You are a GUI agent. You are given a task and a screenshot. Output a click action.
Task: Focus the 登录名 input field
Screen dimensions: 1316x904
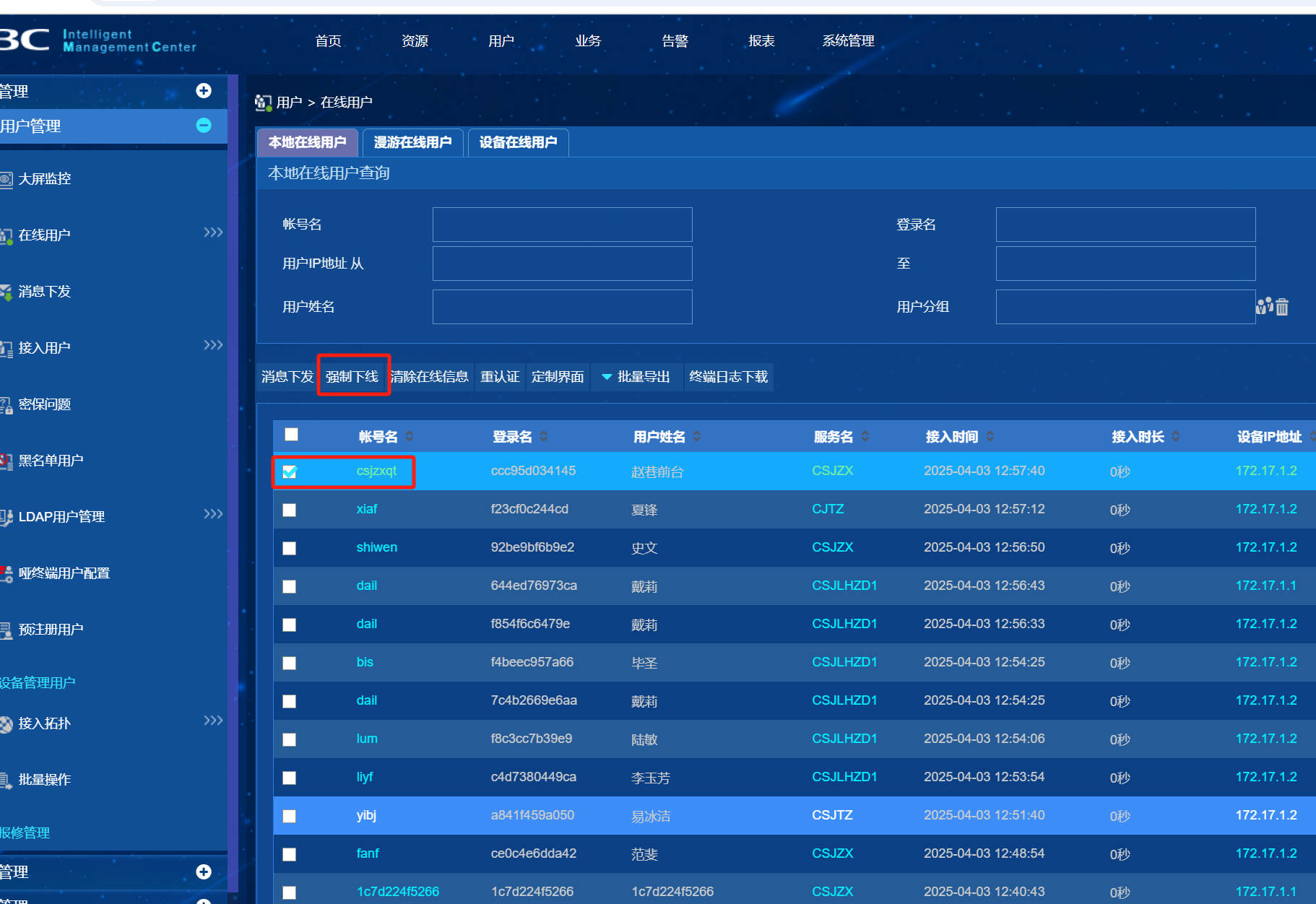click(1125, 225)
